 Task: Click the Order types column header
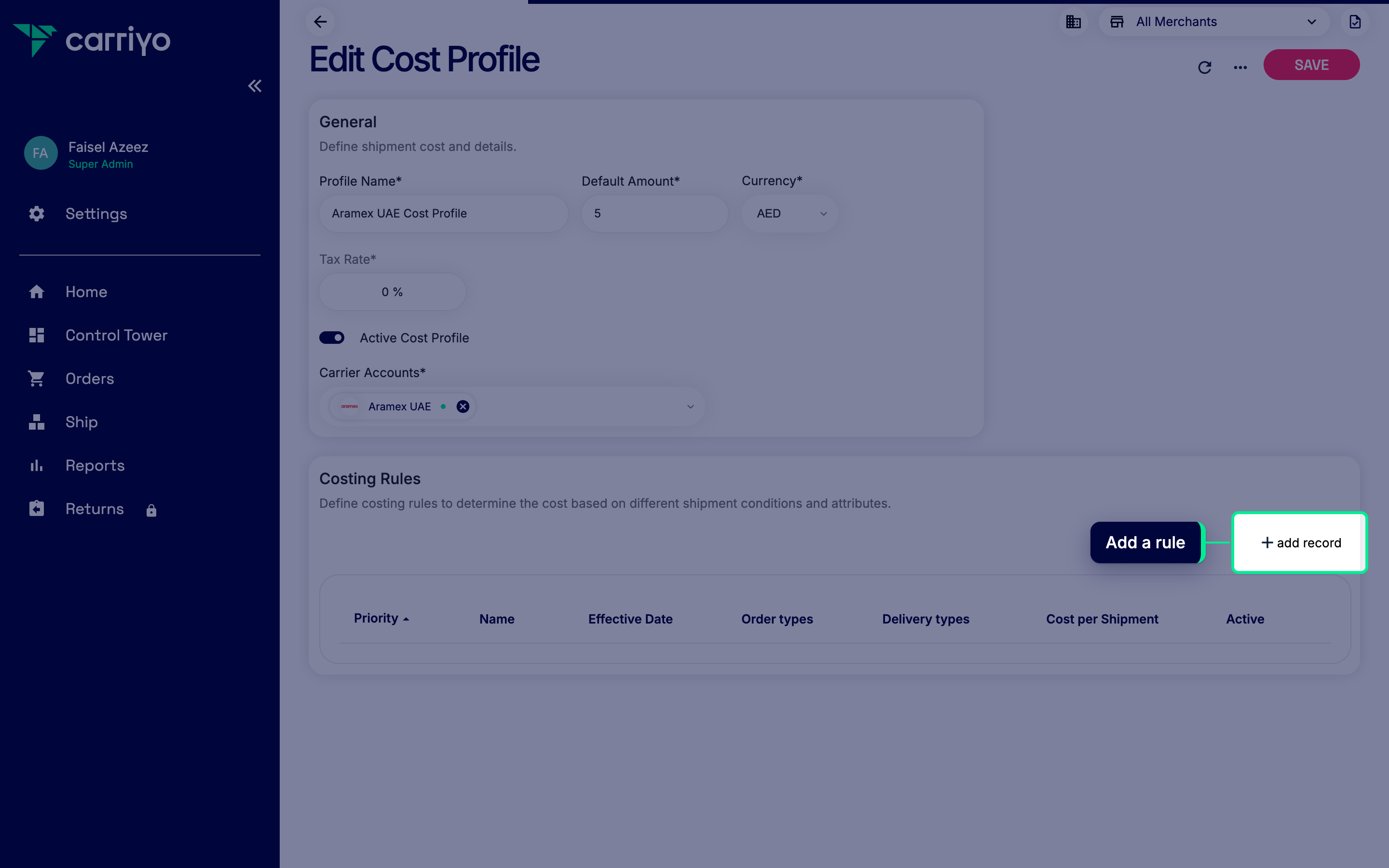pos(777,619)
